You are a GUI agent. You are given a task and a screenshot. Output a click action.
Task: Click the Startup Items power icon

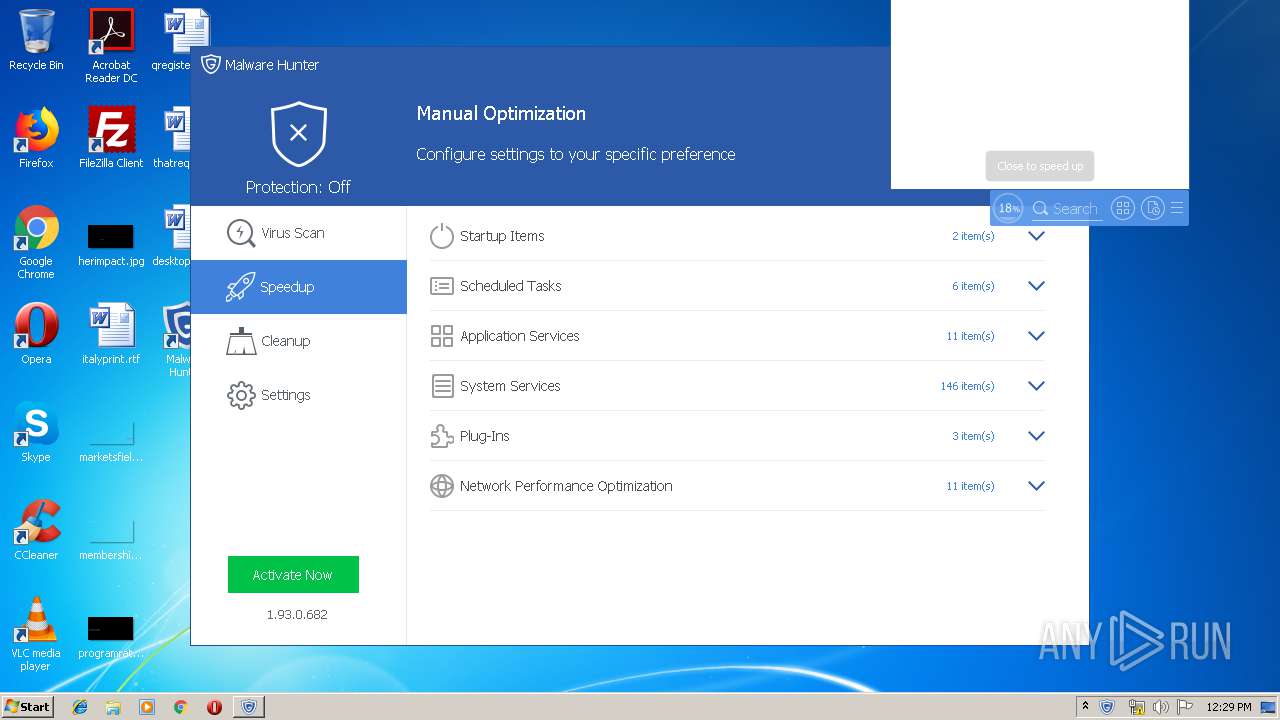tap(441, 236)
